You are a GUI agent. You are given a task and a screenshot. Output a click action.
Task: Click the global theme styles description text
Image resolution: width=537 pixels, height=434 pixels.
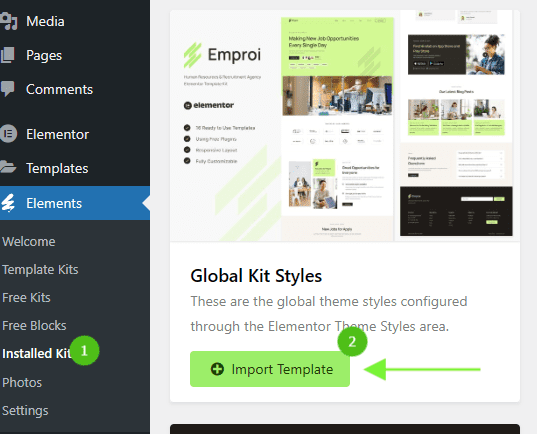coord(329,314)
